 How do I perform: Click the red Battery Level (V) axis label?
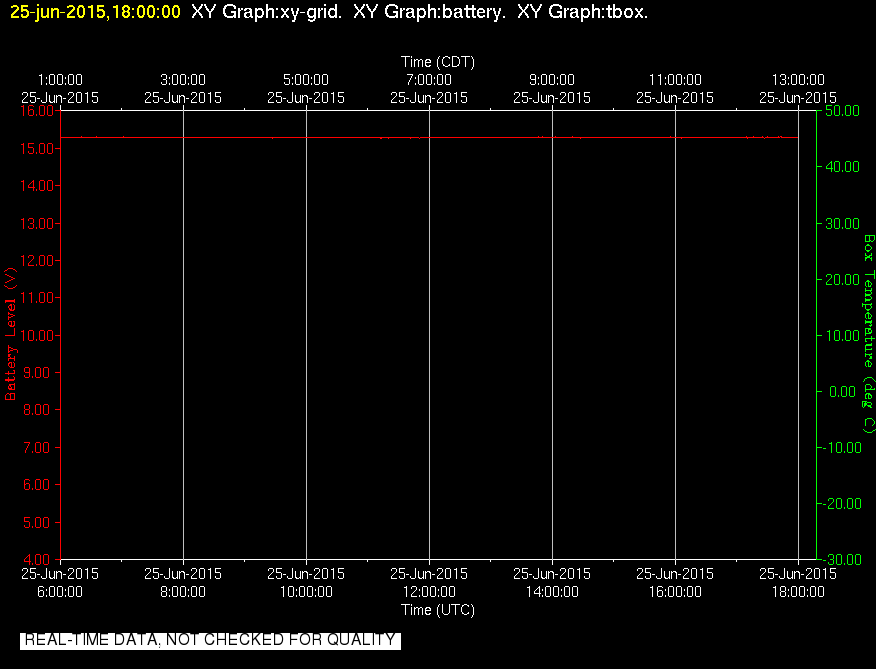tap(11, 334)
